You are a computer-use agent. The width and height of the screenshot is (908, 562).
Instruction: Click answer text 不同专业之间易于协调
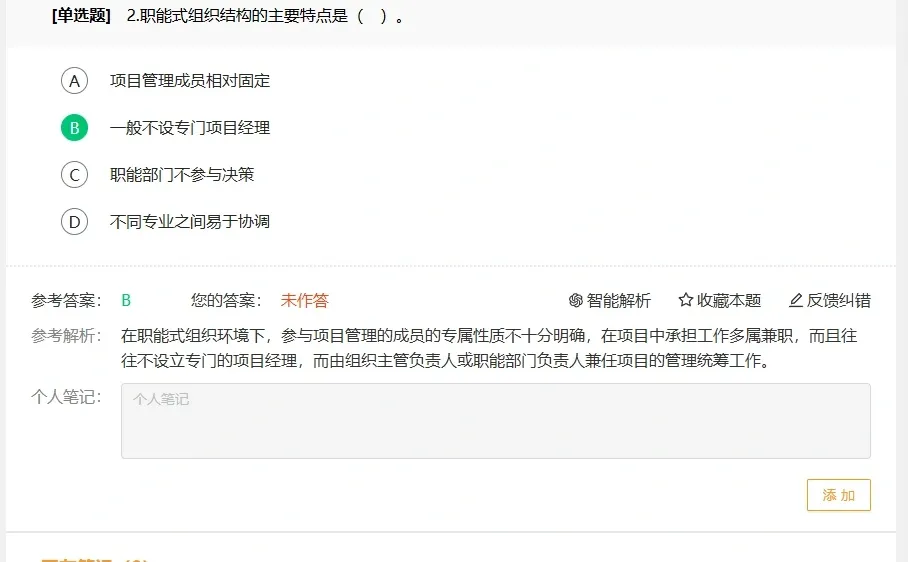tap(190, 222)
